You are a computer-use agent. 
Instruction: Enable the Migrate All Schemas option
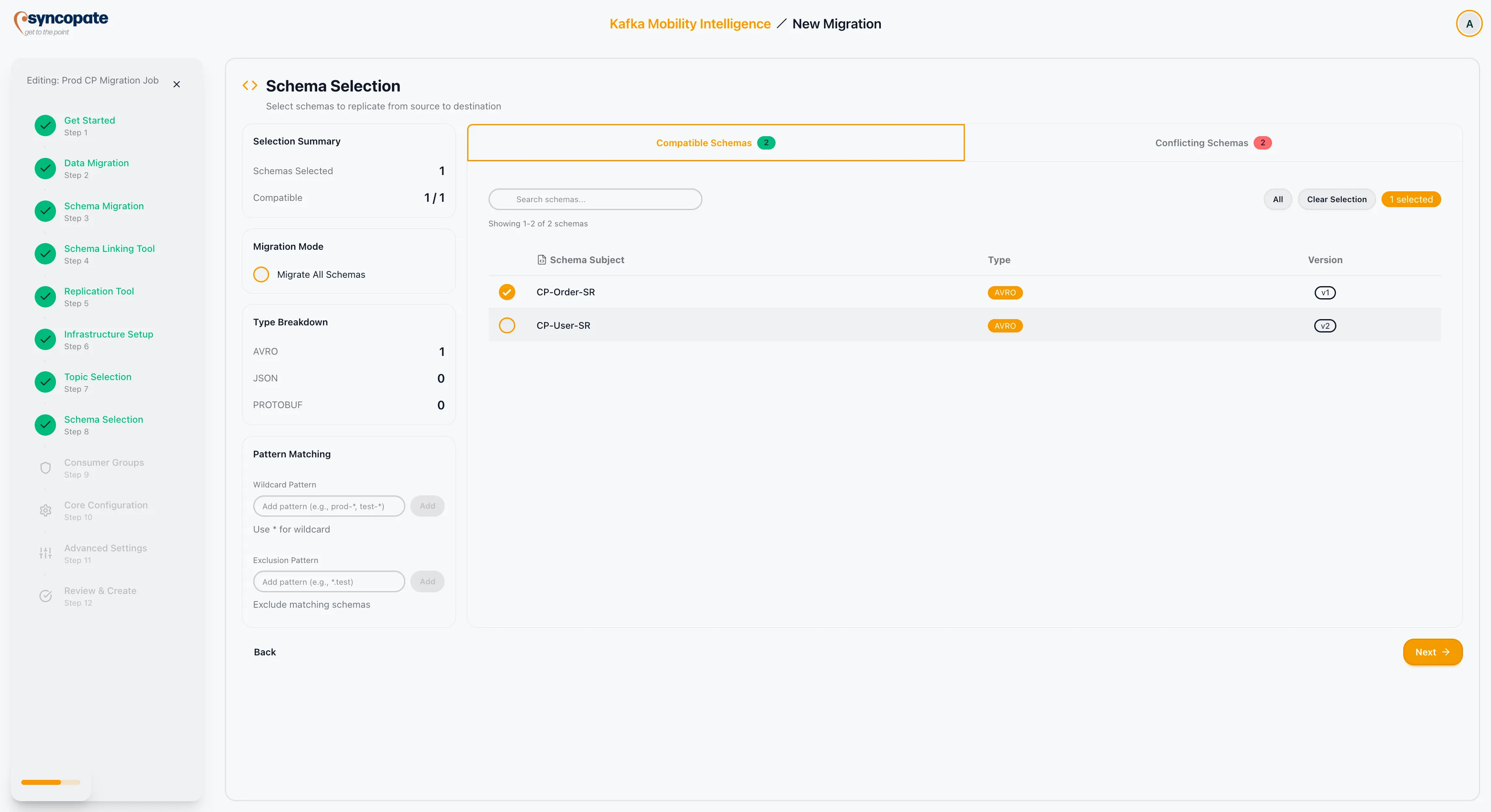pyautogui.click(x=261, y=274)
